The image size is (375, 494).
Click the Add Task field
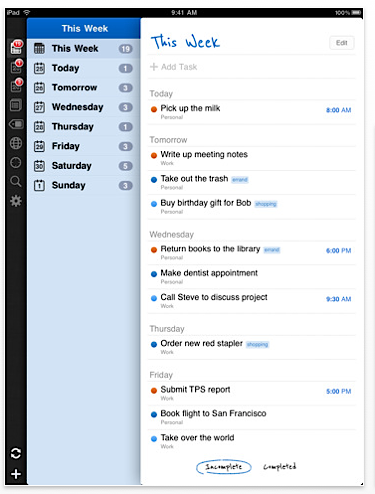tap(252, 67)
